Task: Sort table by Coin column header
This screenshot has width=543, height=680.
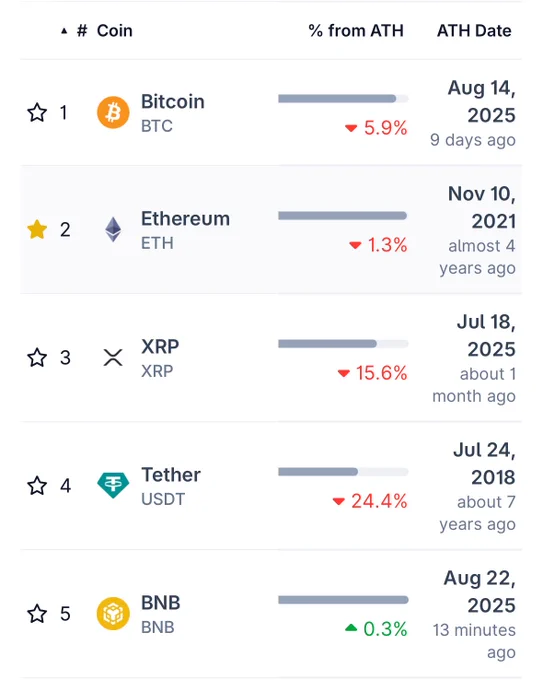Action: (114, 31)
